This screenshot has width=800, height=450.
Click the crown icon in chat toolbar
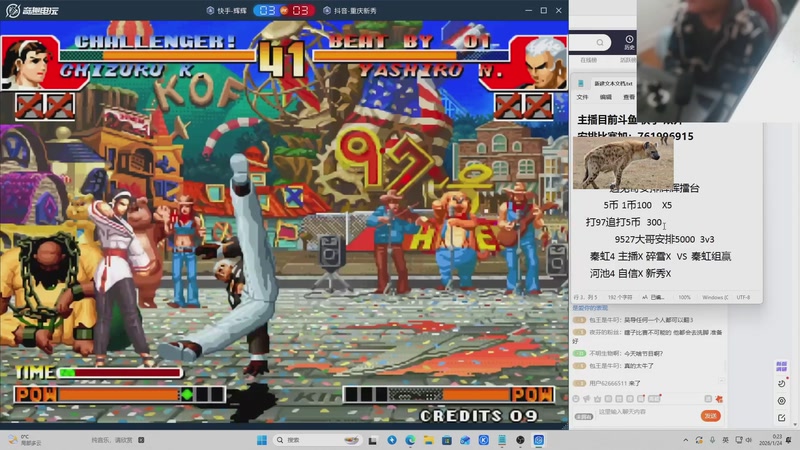[597, 399]
